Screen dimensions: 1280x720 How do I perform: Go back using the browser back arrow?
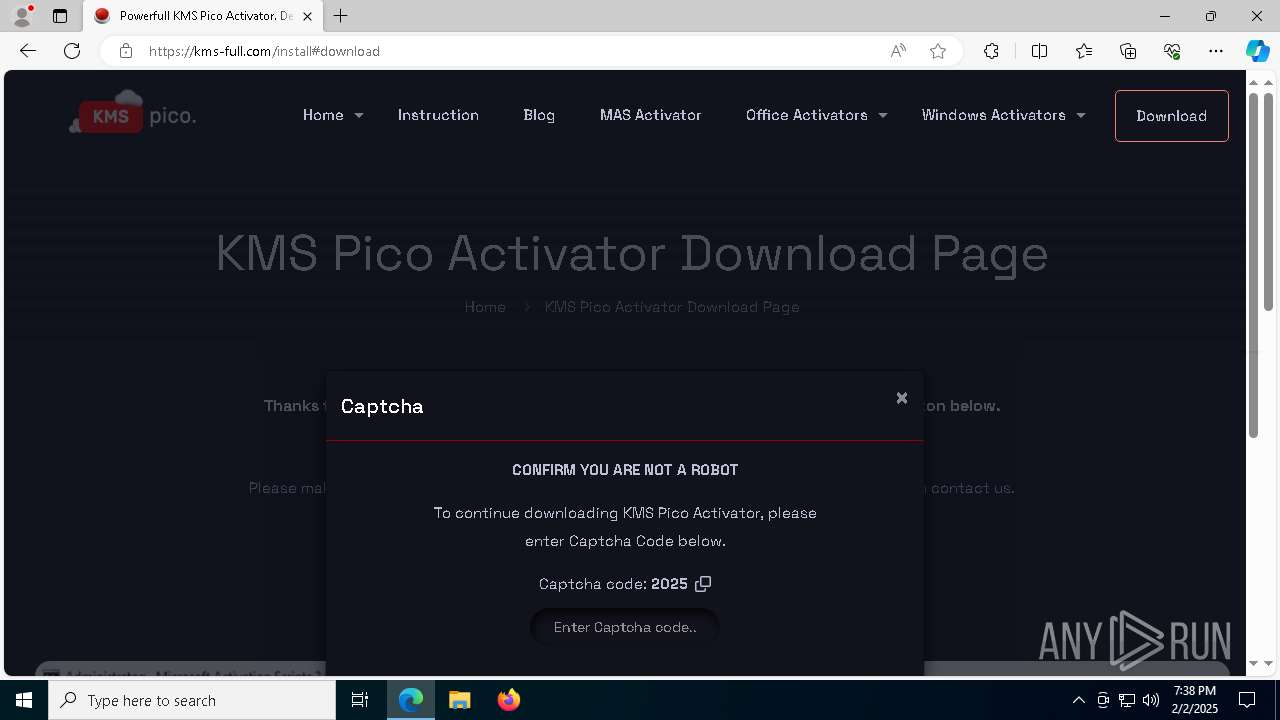click(28, 51)
